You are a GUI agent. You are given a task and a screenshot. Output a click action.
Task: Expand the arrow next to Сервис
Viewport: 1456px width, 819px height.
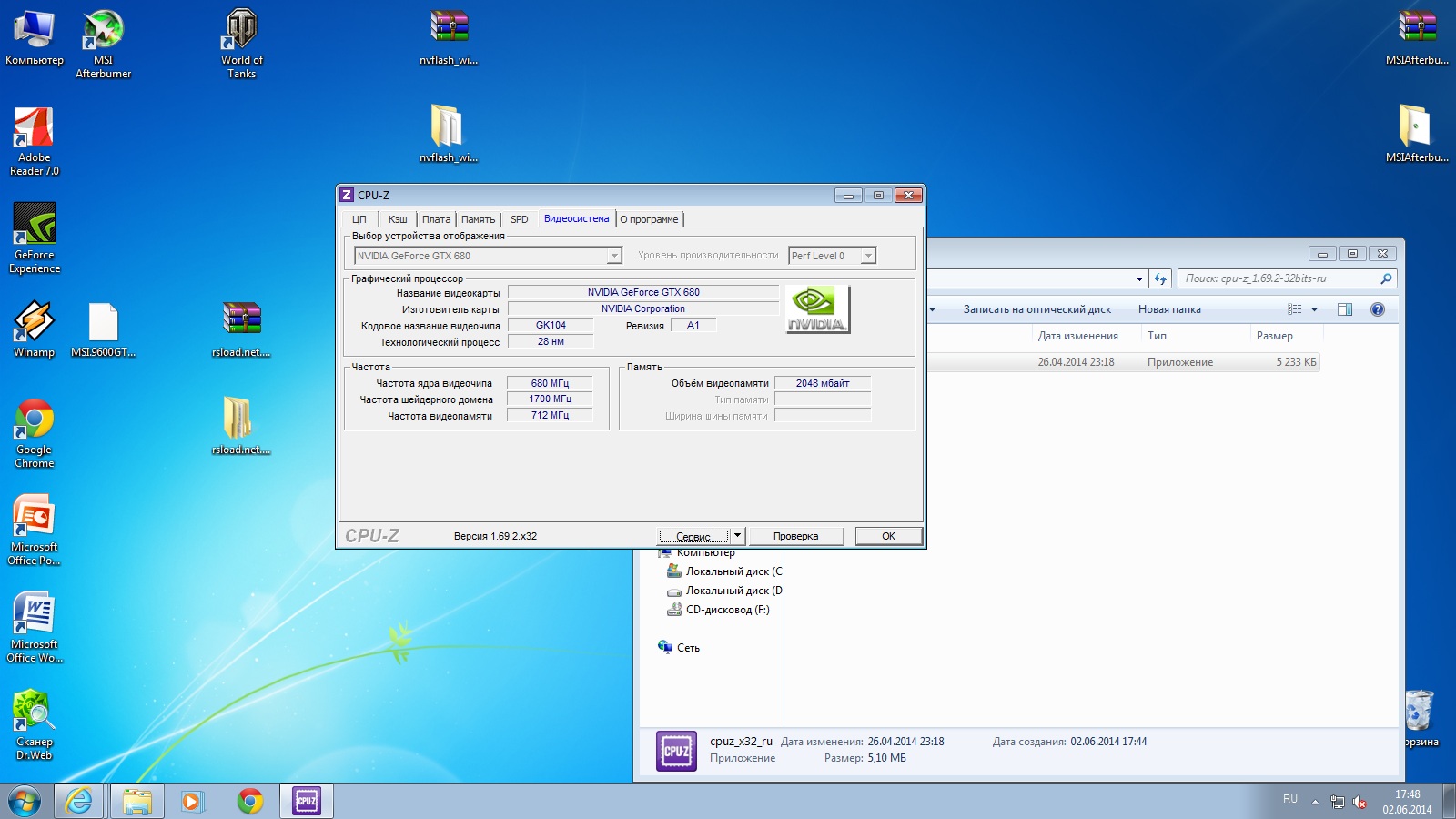coord(738,536)
